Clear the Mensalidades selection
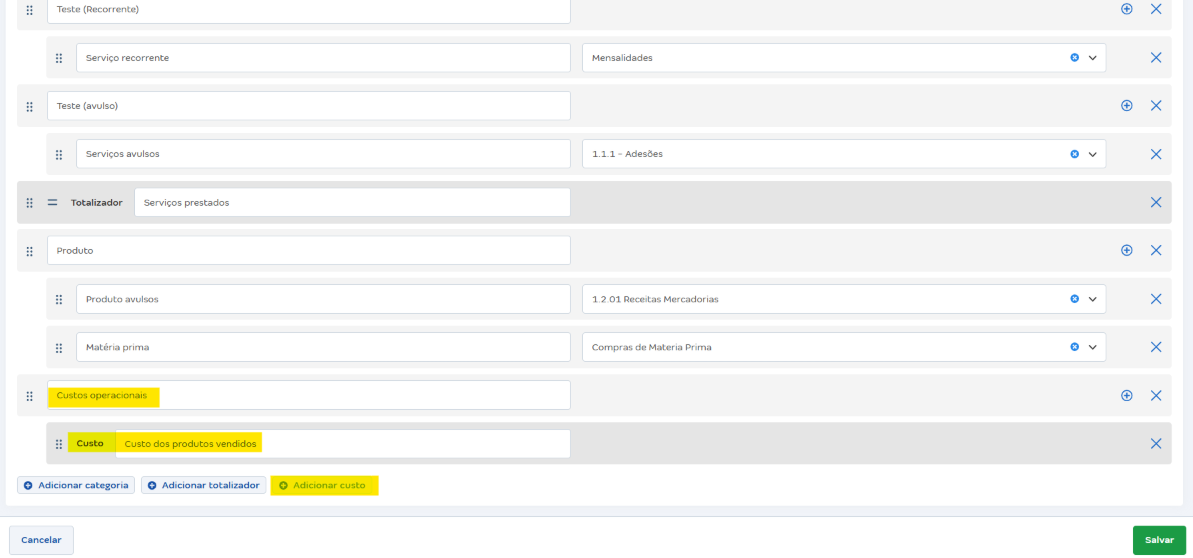 coord(1074,57)
